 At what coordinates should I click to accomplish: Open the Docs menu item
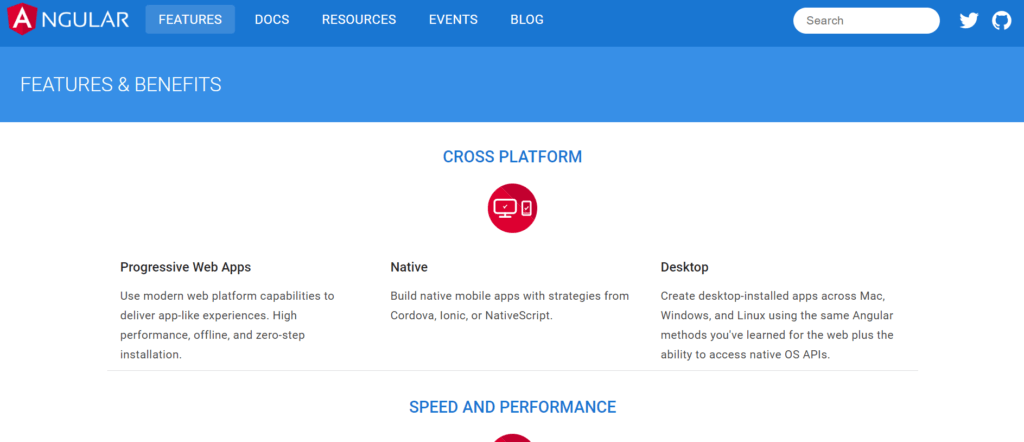click(272, 20)
